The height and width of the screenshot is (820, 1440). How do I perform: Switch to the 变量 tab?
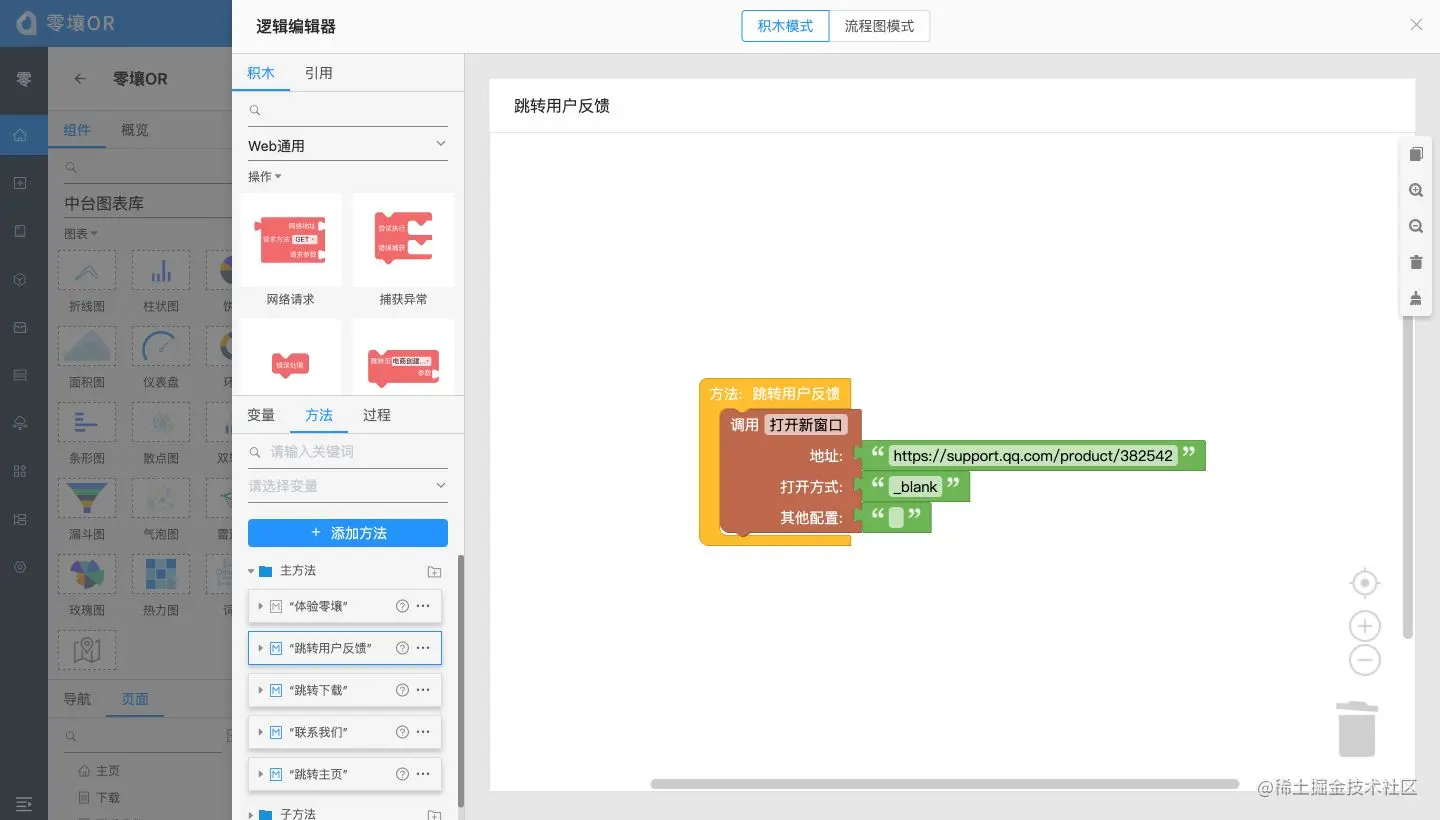(261, 415)
